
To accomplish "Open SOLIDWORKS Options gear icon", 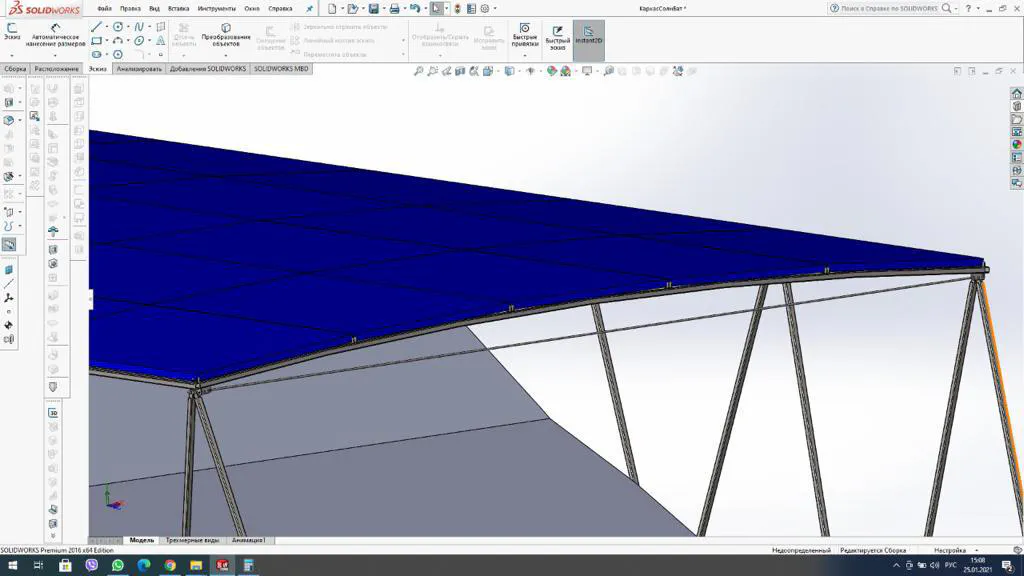I will coord(485,8).
